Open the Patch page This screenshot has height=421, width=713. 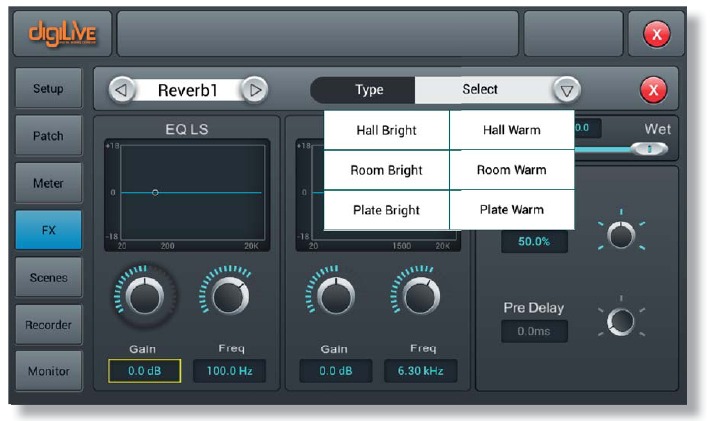coord(49,135)
